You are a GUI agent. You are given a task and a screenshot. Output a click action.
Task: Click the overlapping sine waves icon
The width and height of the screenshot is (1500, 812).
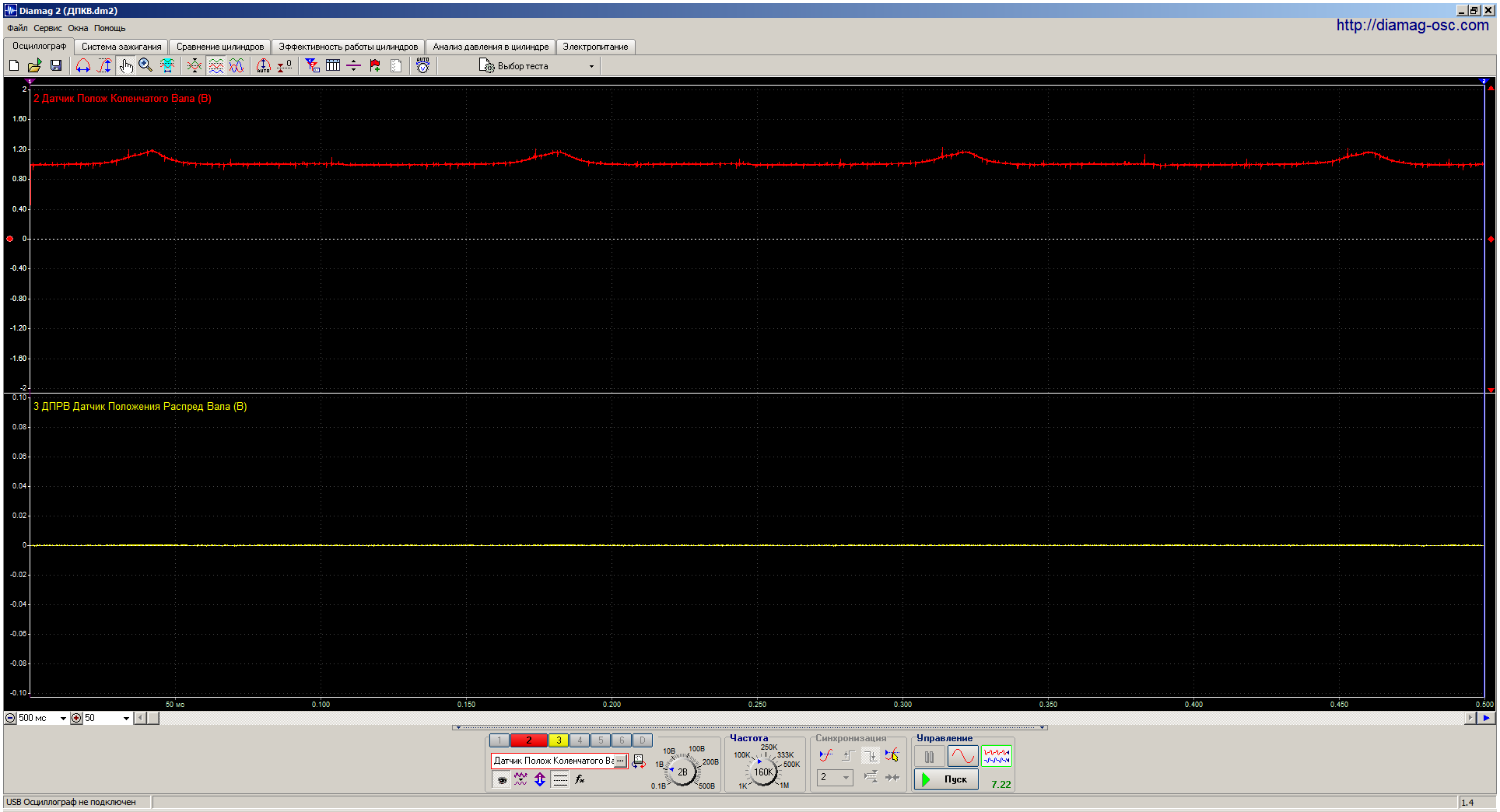coord(237,66)
